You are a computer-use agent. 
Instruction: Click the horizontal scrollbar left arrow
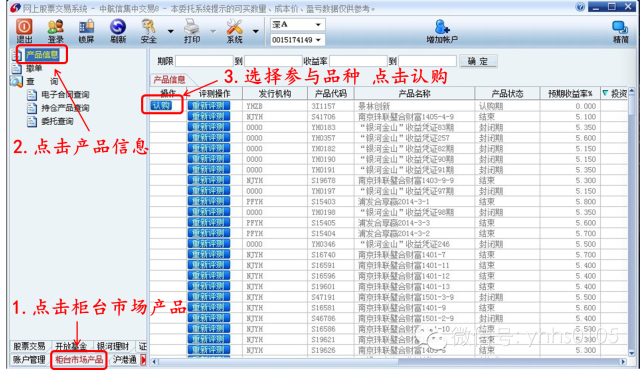[154, 361]
